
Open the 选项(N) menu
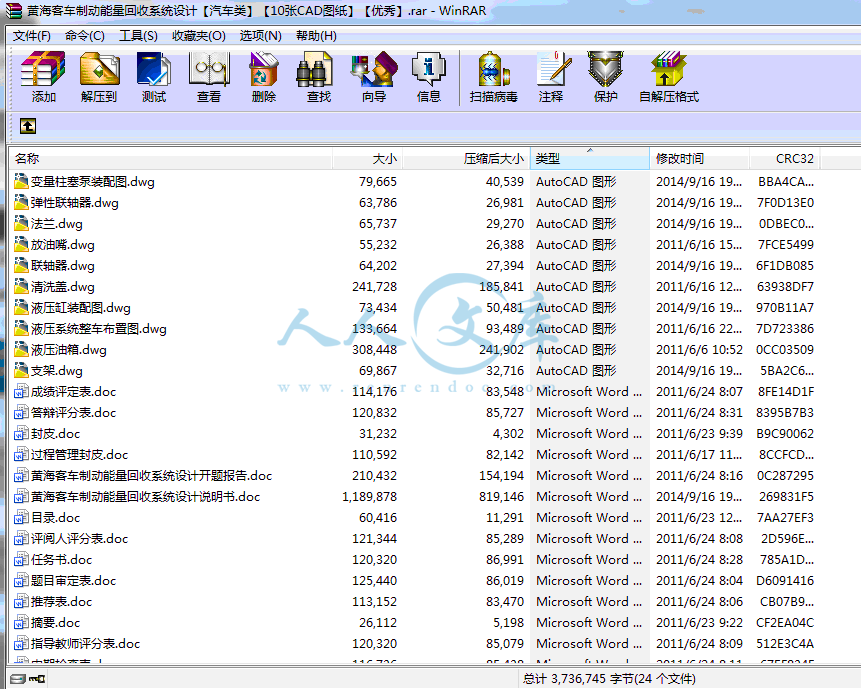(260, 36)
